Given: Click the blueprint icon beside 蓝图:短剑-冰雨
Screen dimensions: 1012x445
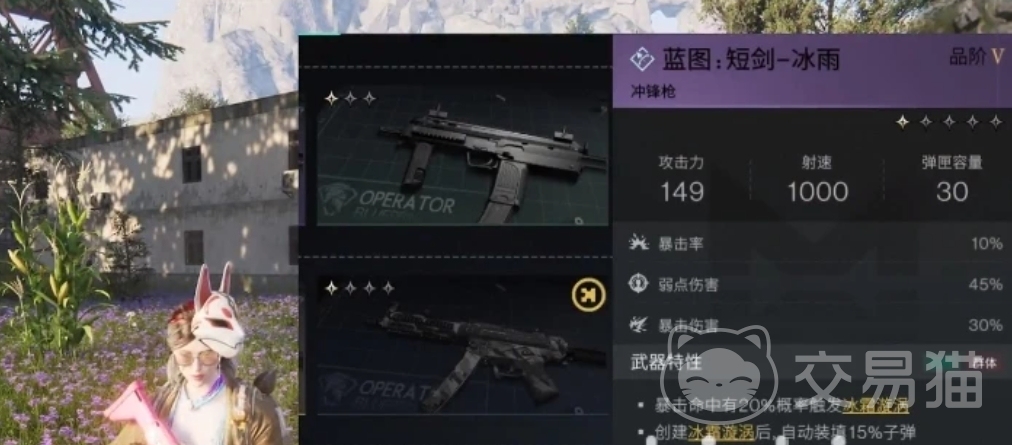Looking at the screenshot, I should point(642,60).
